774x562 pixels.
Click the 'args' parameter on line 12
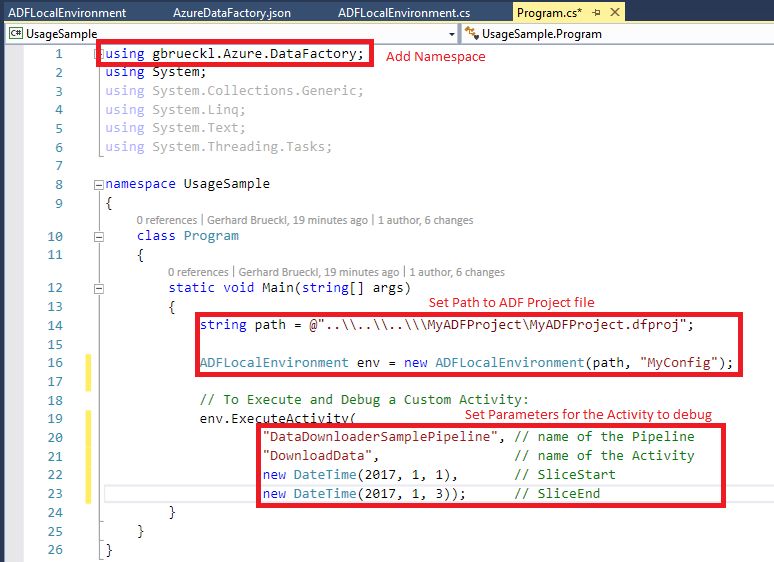tap(388, 288)
